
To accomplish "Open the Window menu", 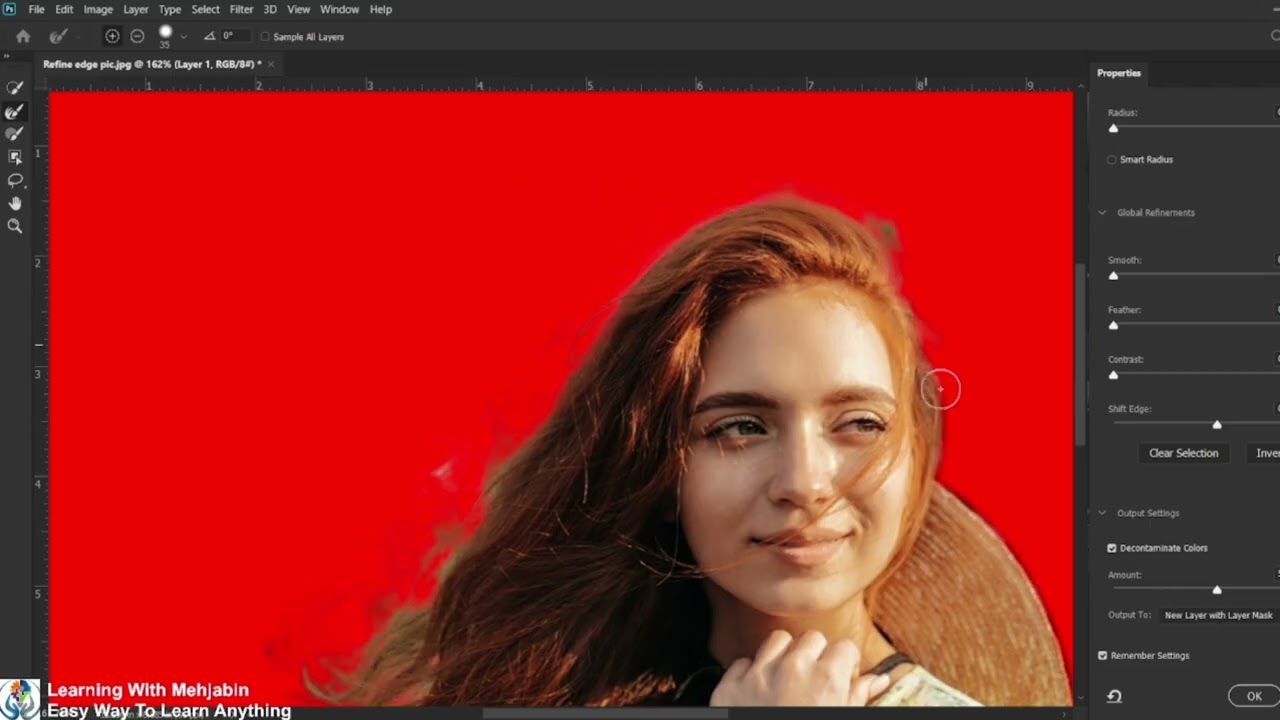I will pyautogui.click(x=340, y=9).
